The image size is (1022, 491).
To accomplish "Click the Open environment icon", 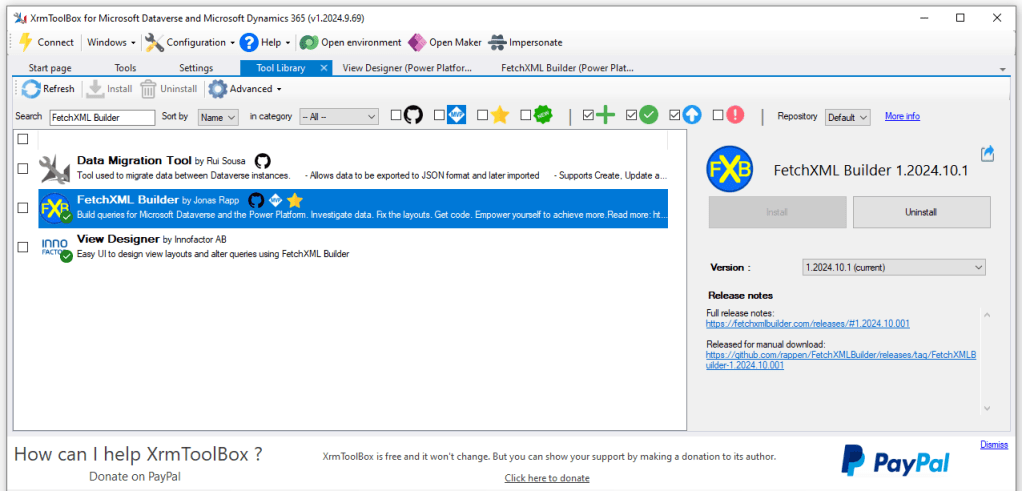I will [309, 42].
